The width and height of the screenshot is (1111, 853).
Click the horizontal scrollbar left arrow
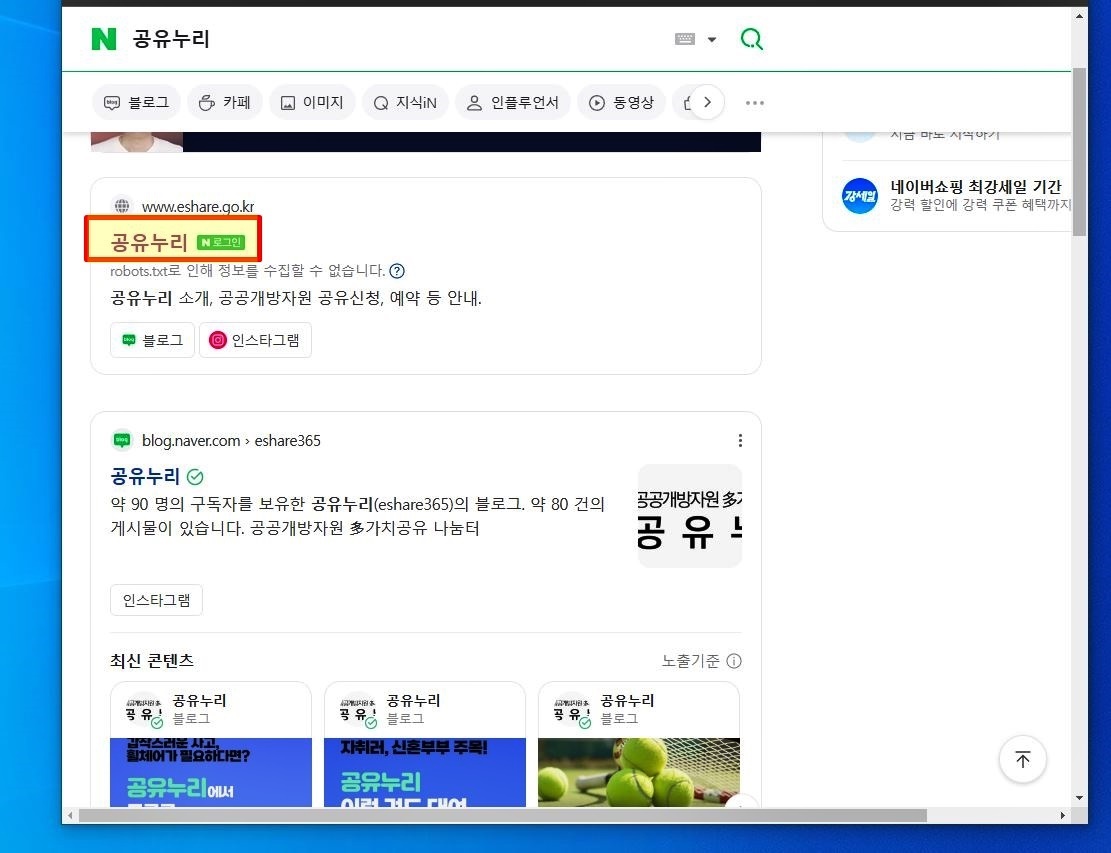click(69, 815)
